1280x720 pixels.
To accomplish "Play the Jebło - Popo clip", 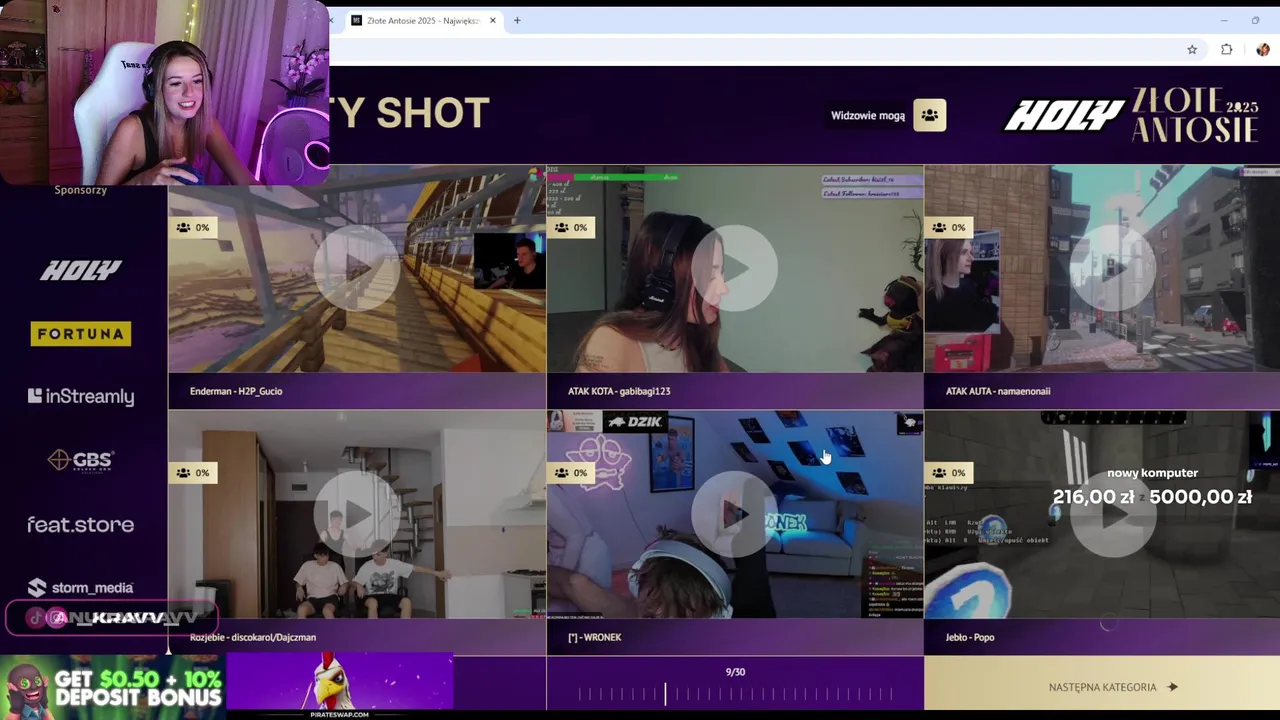I will (1112, 514).
